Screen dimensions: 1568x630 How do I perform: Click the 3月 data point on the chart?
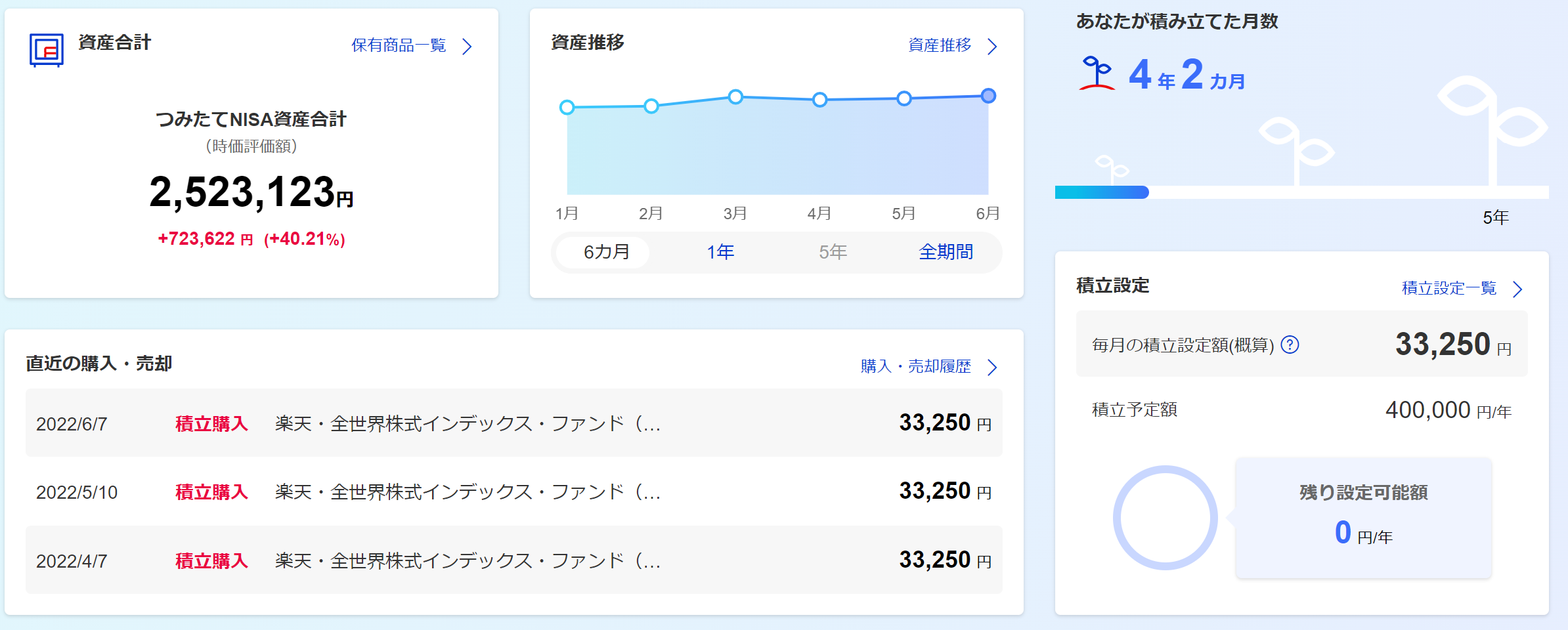(x=735, y=97)
